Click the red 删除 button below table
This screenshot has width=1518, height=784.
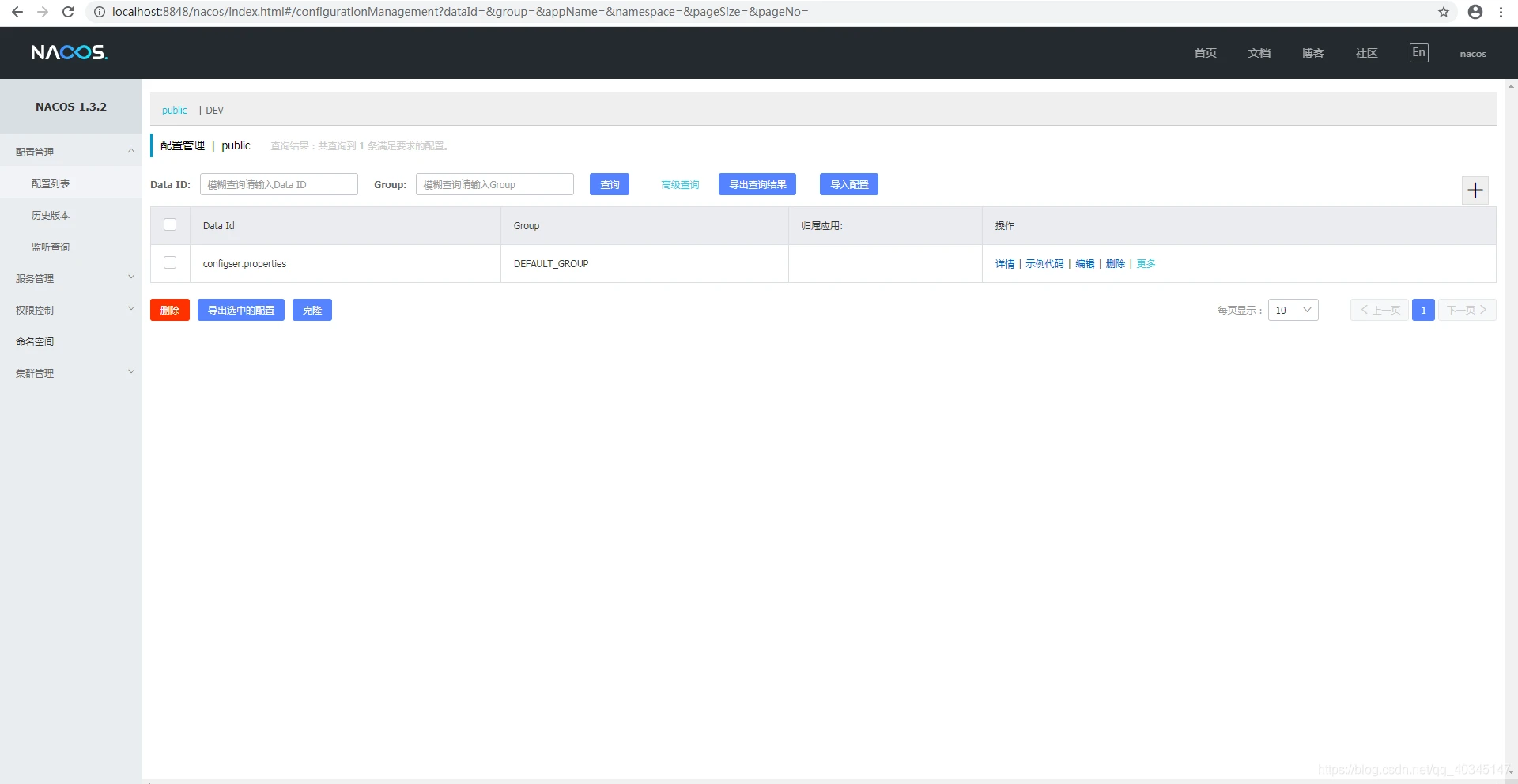click(170, 310)
